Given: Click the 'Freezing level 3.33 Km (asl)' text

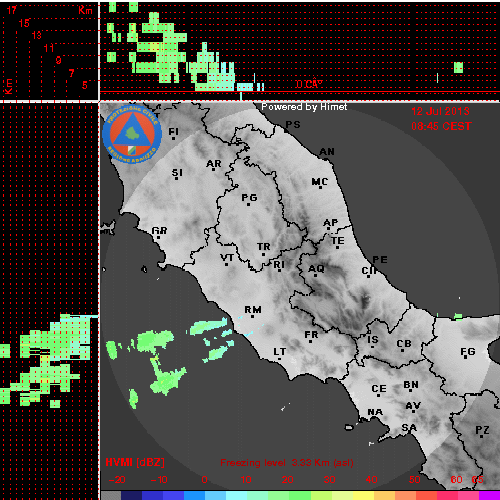Looking at the screenshot, I should click(x=287, y=463).
